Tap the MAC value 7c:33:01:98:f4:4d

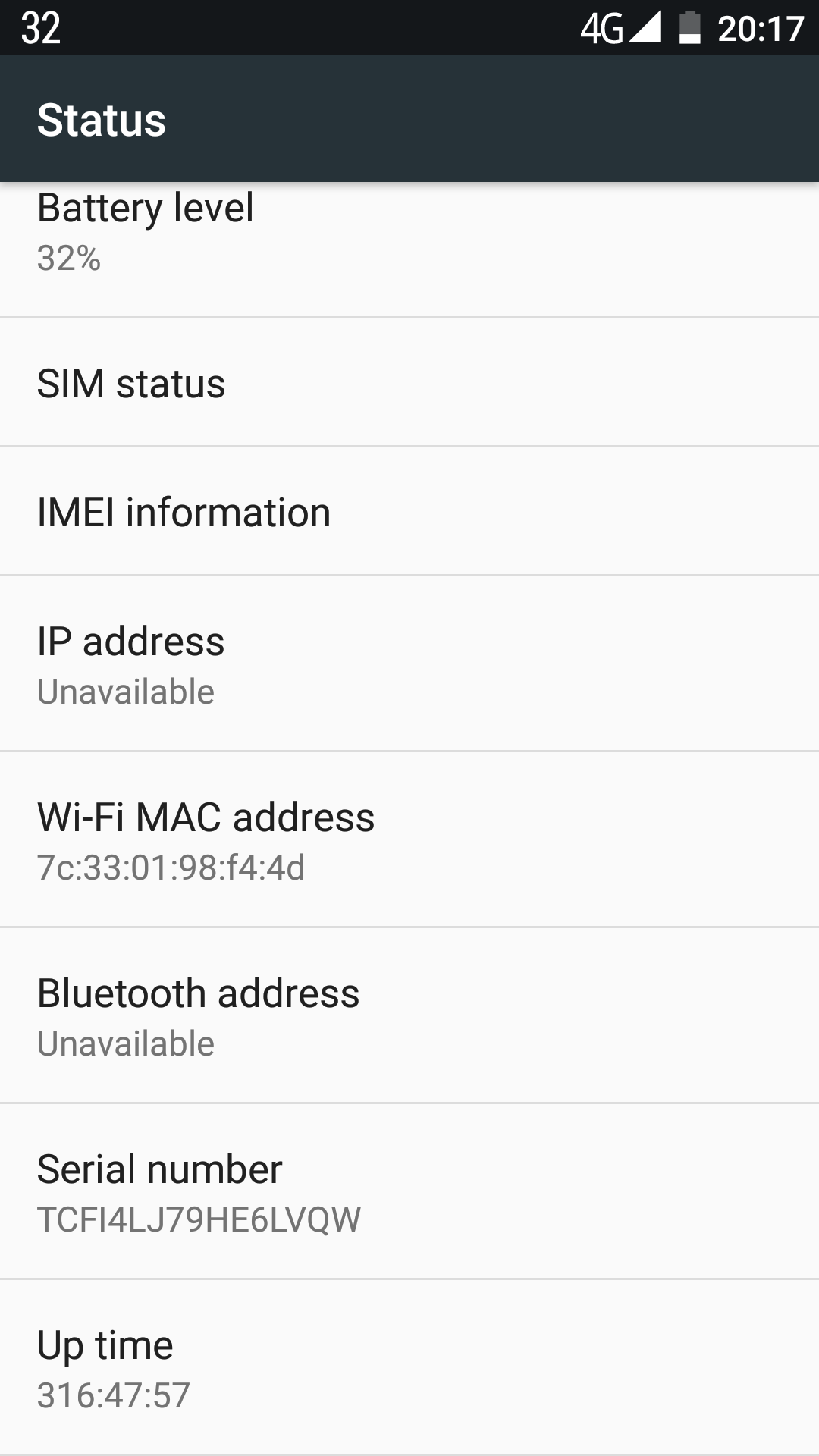coord(171,868)
